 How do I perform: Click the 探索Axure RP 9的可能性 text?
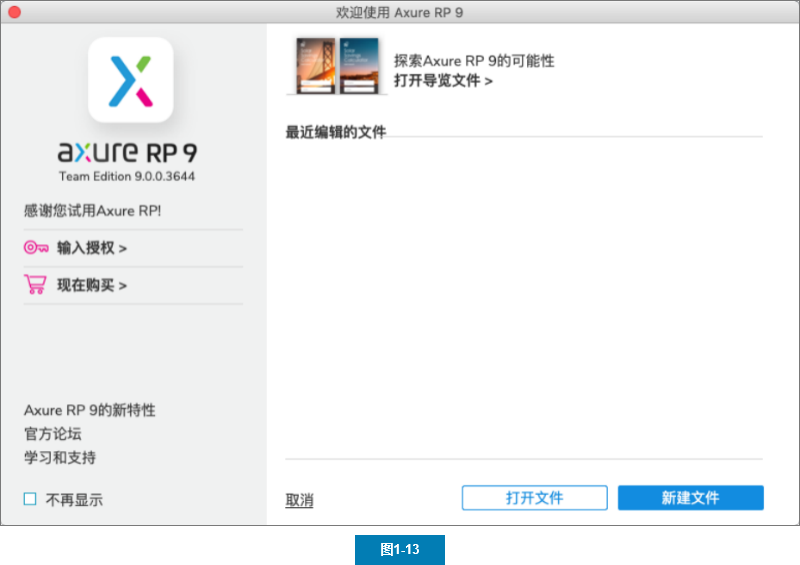[474, 61]
